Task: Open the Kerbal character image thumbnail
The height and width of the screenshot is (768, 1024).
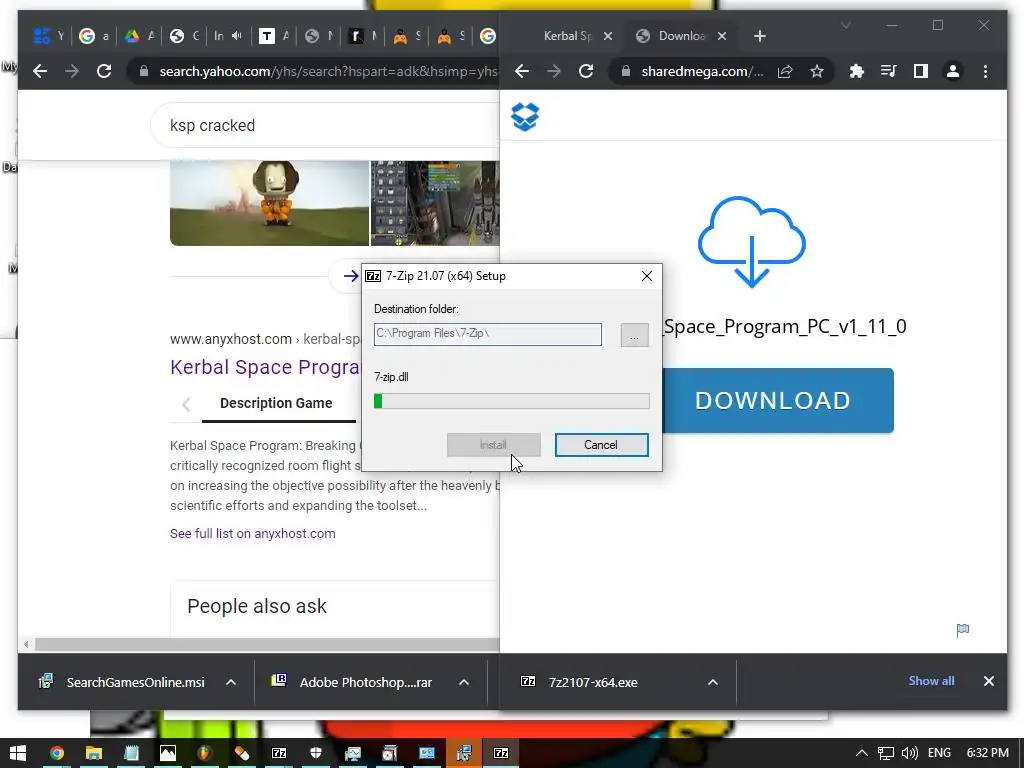Action: (x=269, y=203)
